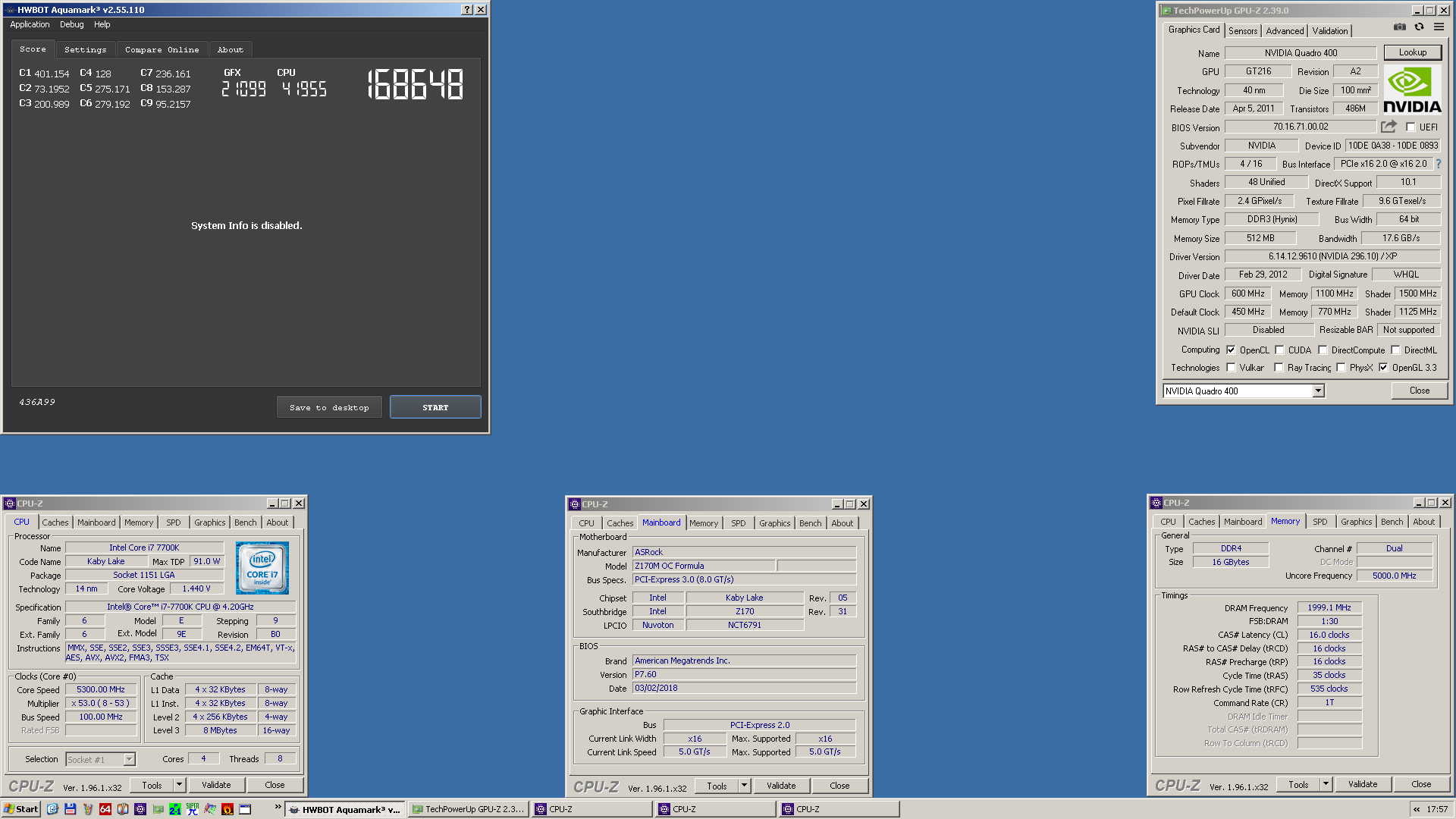Toggle the DirectML checkbox

coord(1395,350)
